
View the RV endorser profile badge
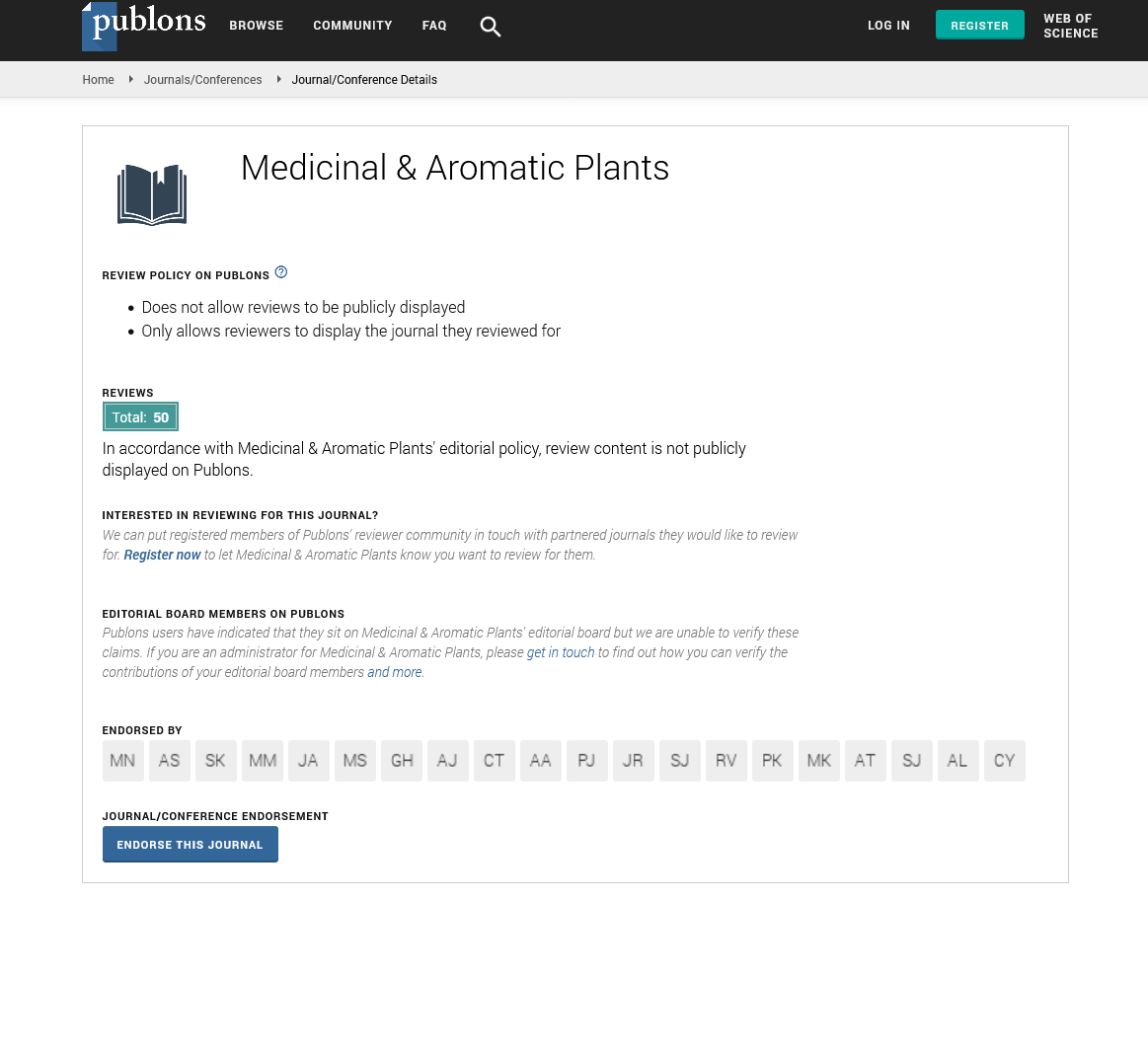pyautogui.click(x=726, y=761)
